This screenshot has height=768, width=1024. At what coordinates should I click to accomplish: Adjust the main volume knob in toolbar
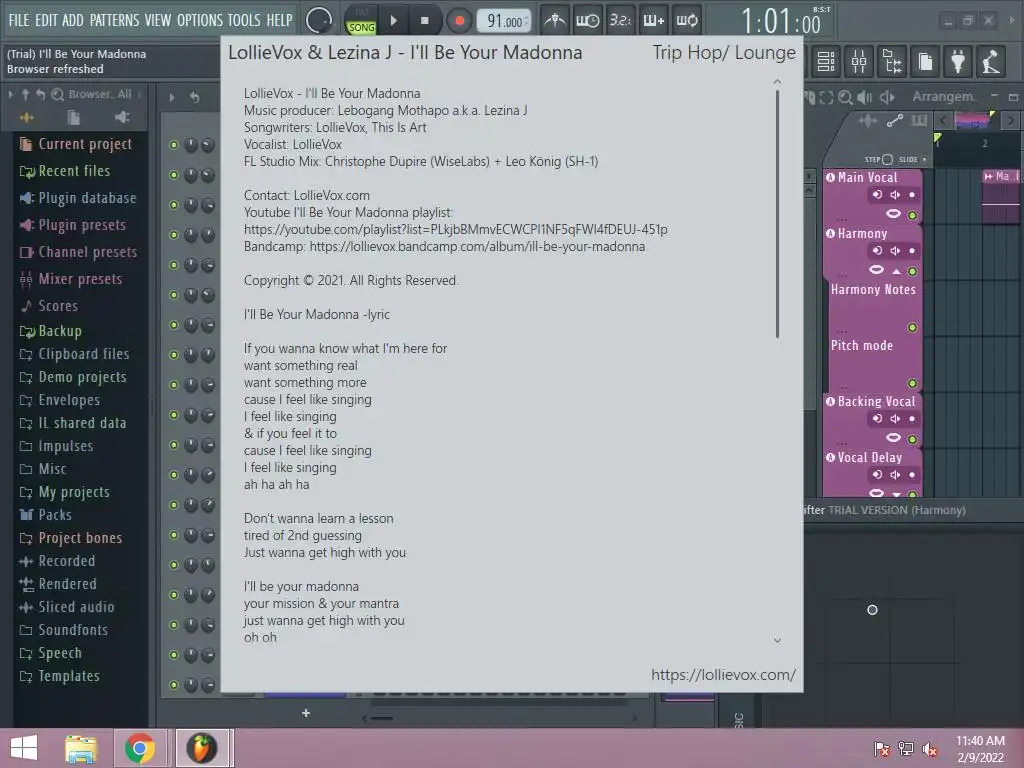319,21
